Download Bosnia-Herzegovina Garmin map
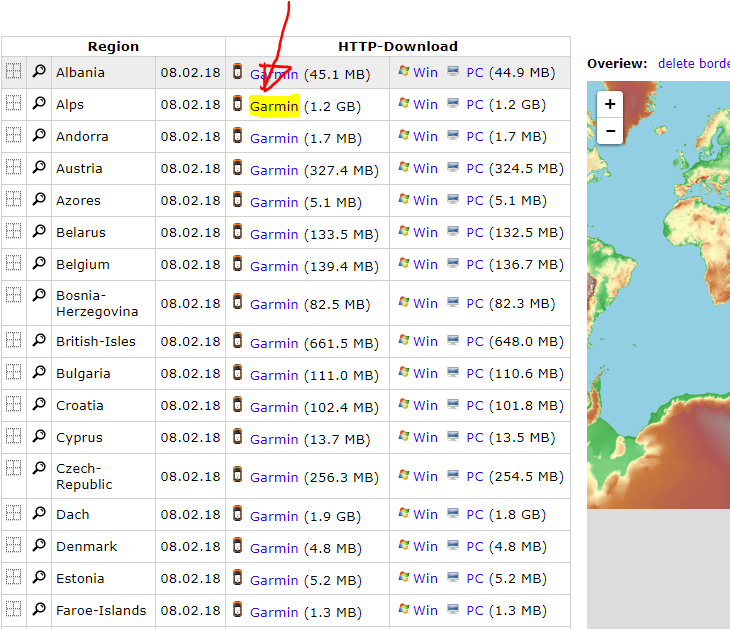Screen dimensions: 730x629 coord(274,304)
